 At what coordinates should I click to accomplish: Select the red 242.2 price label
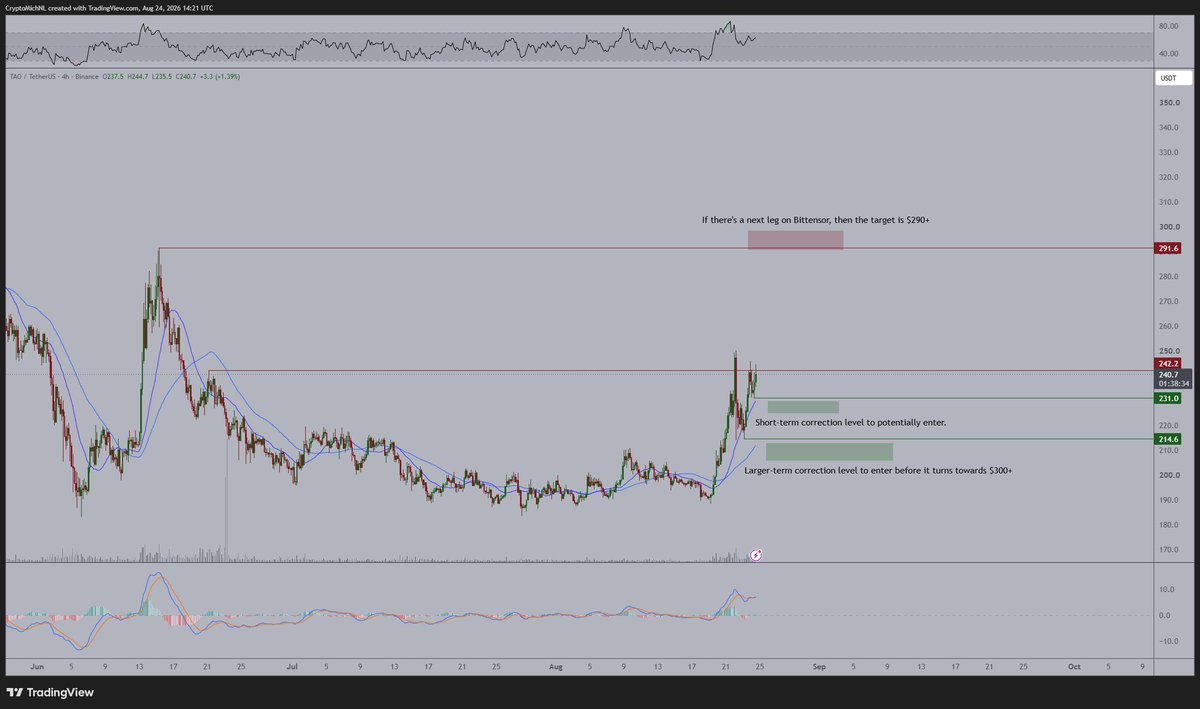(1169, 364)
